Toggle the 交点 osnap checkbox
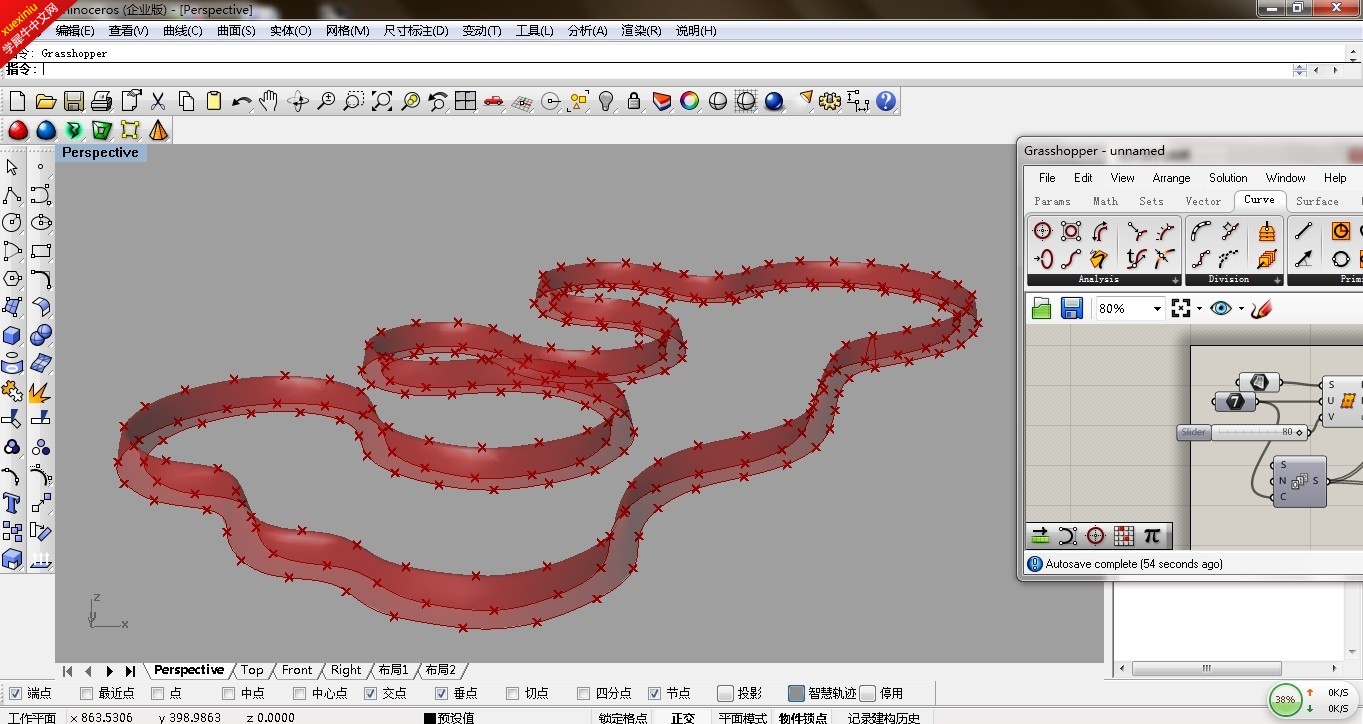This screenshot has height=724, width=1363. click(370, 693)
